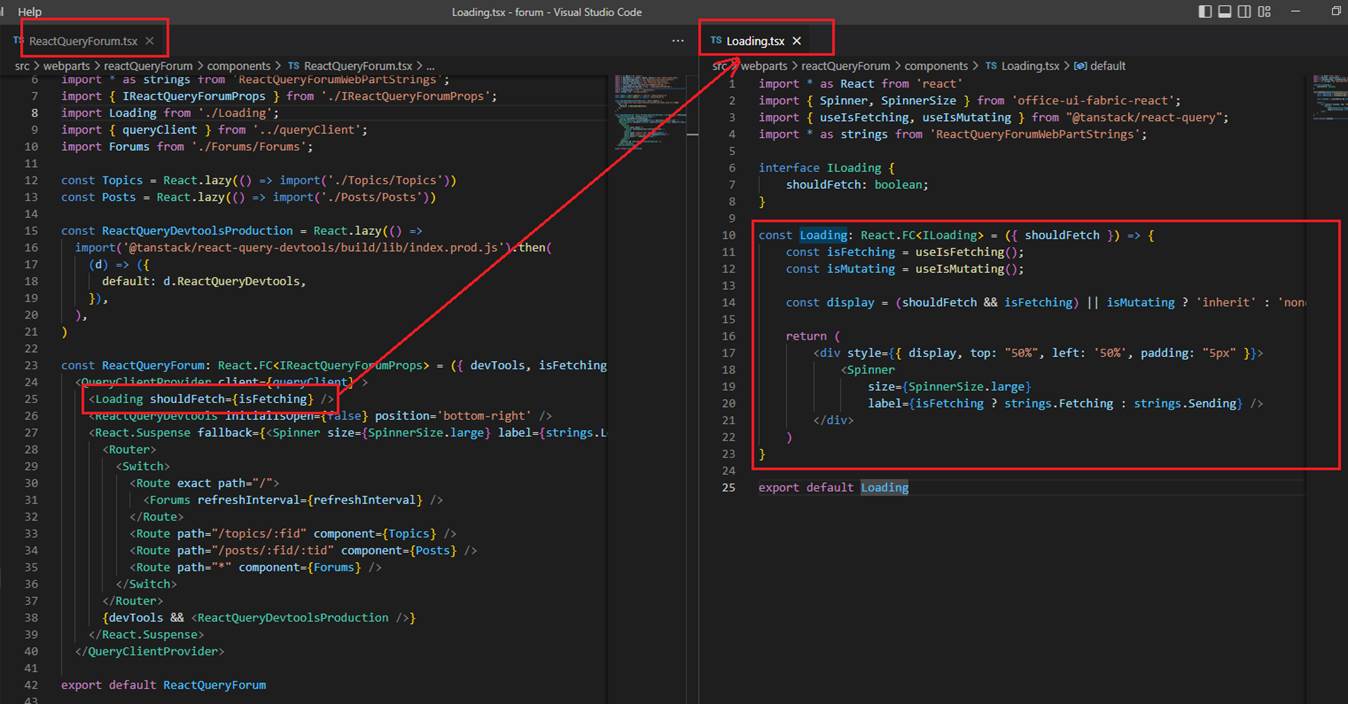Screen dimensions: 1348x704
Task: Expand 'components' breadcrumb in the left editor
Action: tap(239, 66)
